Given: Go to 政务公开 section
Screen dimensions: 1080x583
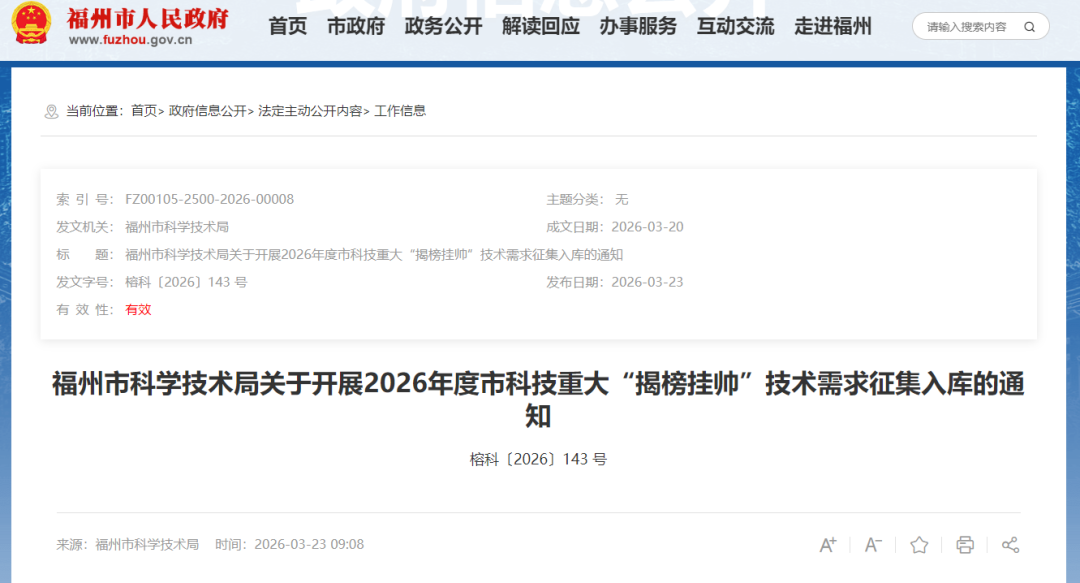Looking at the screenshot, I should click(443, 27).
